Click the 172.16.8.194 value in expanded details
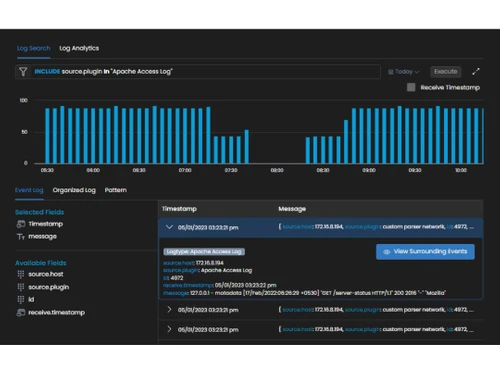The image size is (500, 375). coord(210,263)
